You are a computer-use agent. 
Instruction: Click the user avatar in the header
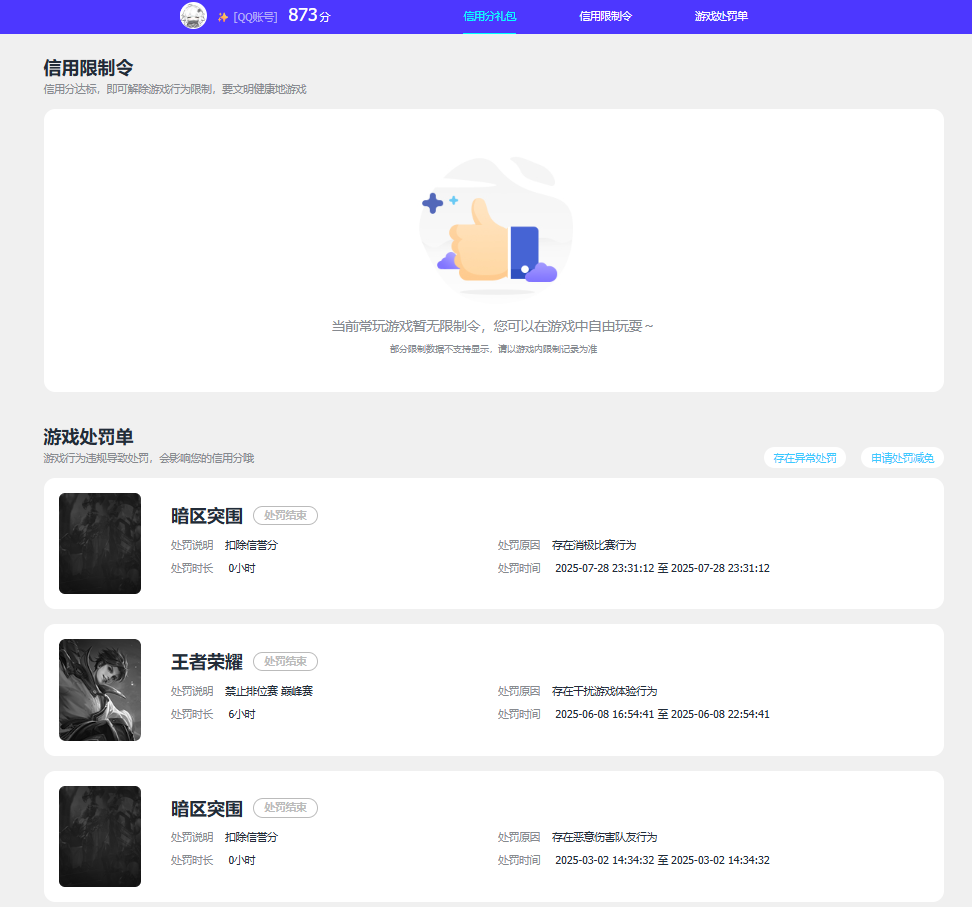(x=193, y=16)
